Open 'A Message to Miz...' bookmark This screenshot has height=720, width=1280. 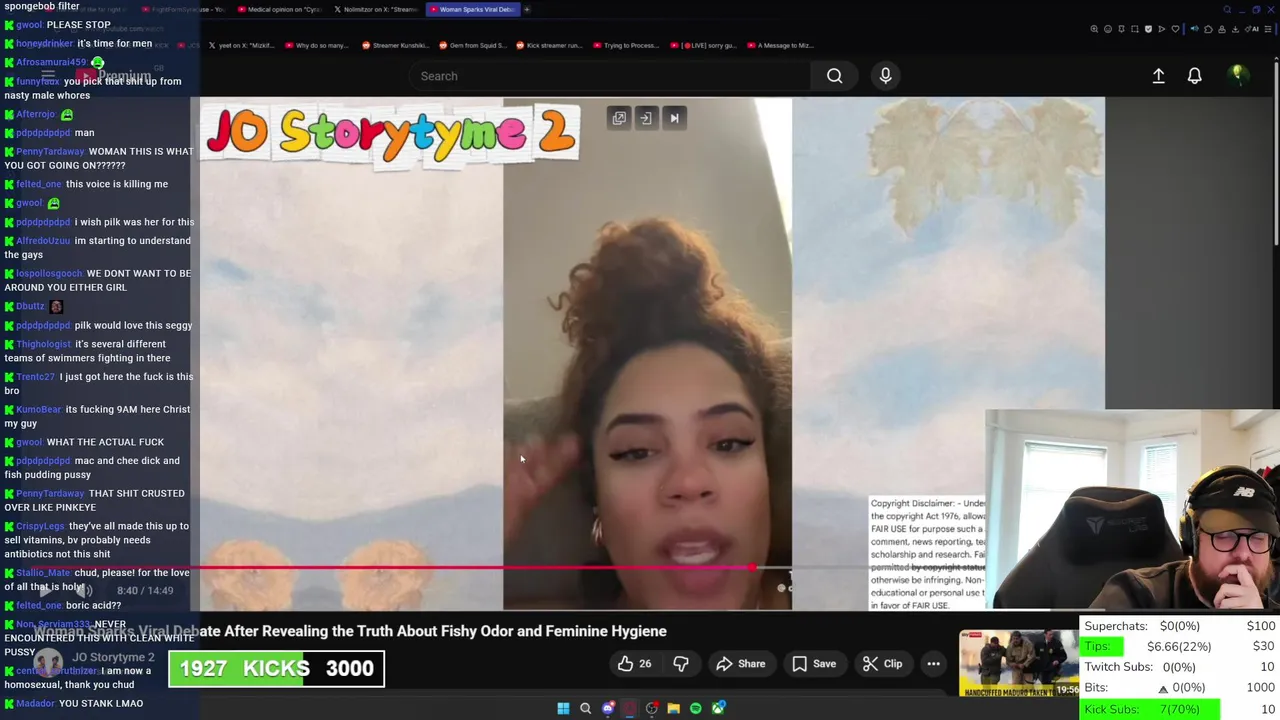(x=780, y=45)
